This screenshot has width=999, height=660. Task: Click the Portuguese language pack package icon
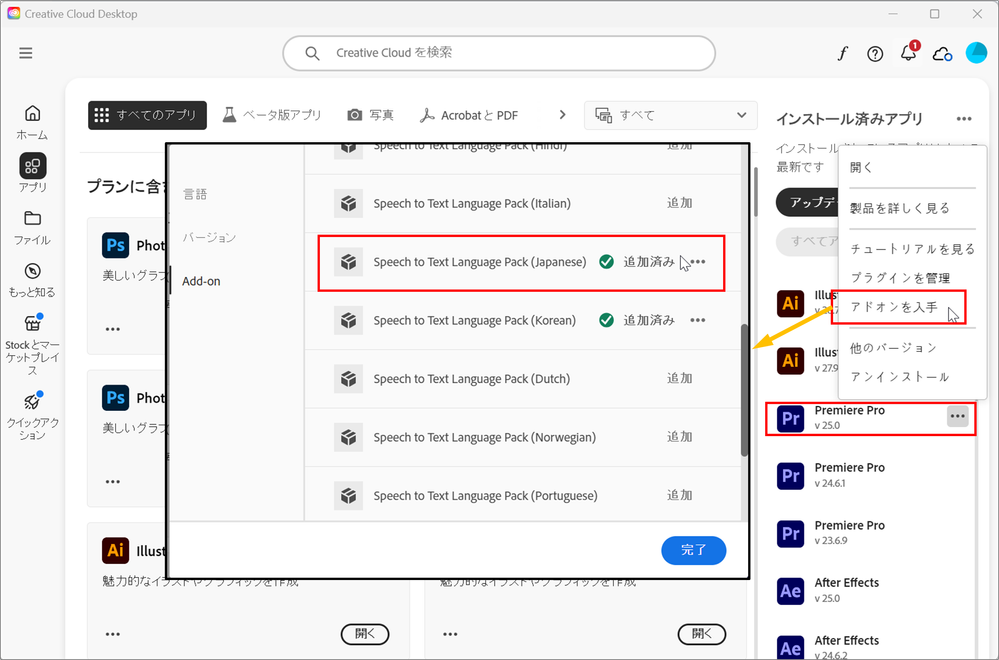point(349,496)
